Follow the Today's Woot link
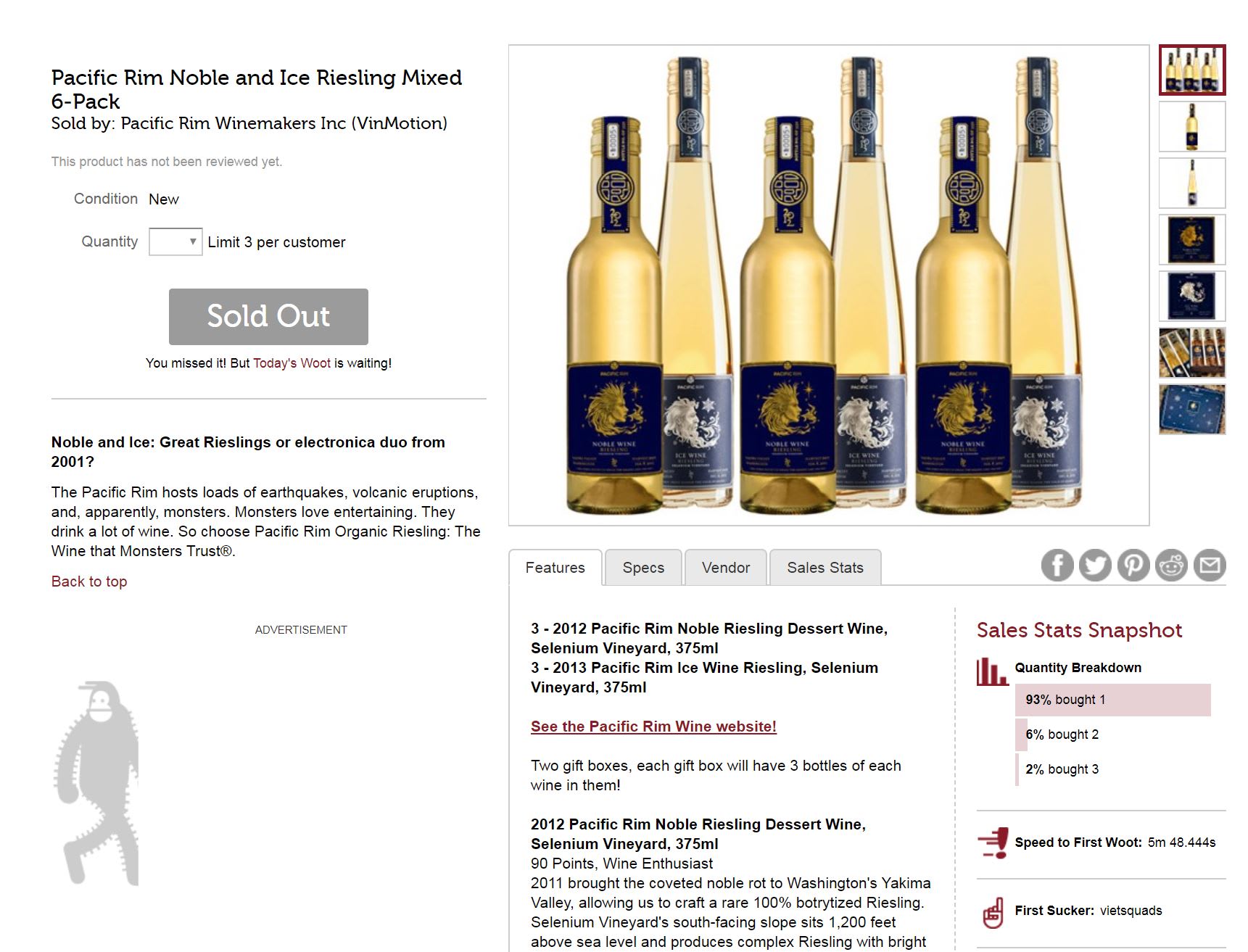The width and height of the screenshot is (1248, 952). [292, 363]
